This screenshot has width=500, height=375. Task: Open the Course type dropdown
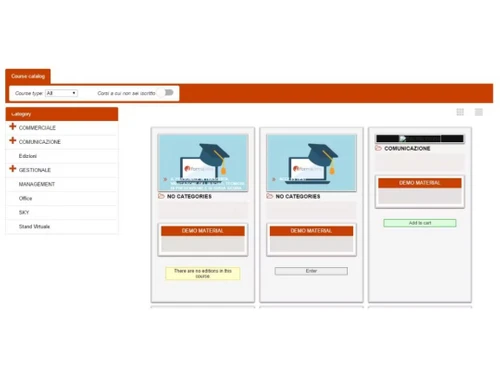click(61, 93)
